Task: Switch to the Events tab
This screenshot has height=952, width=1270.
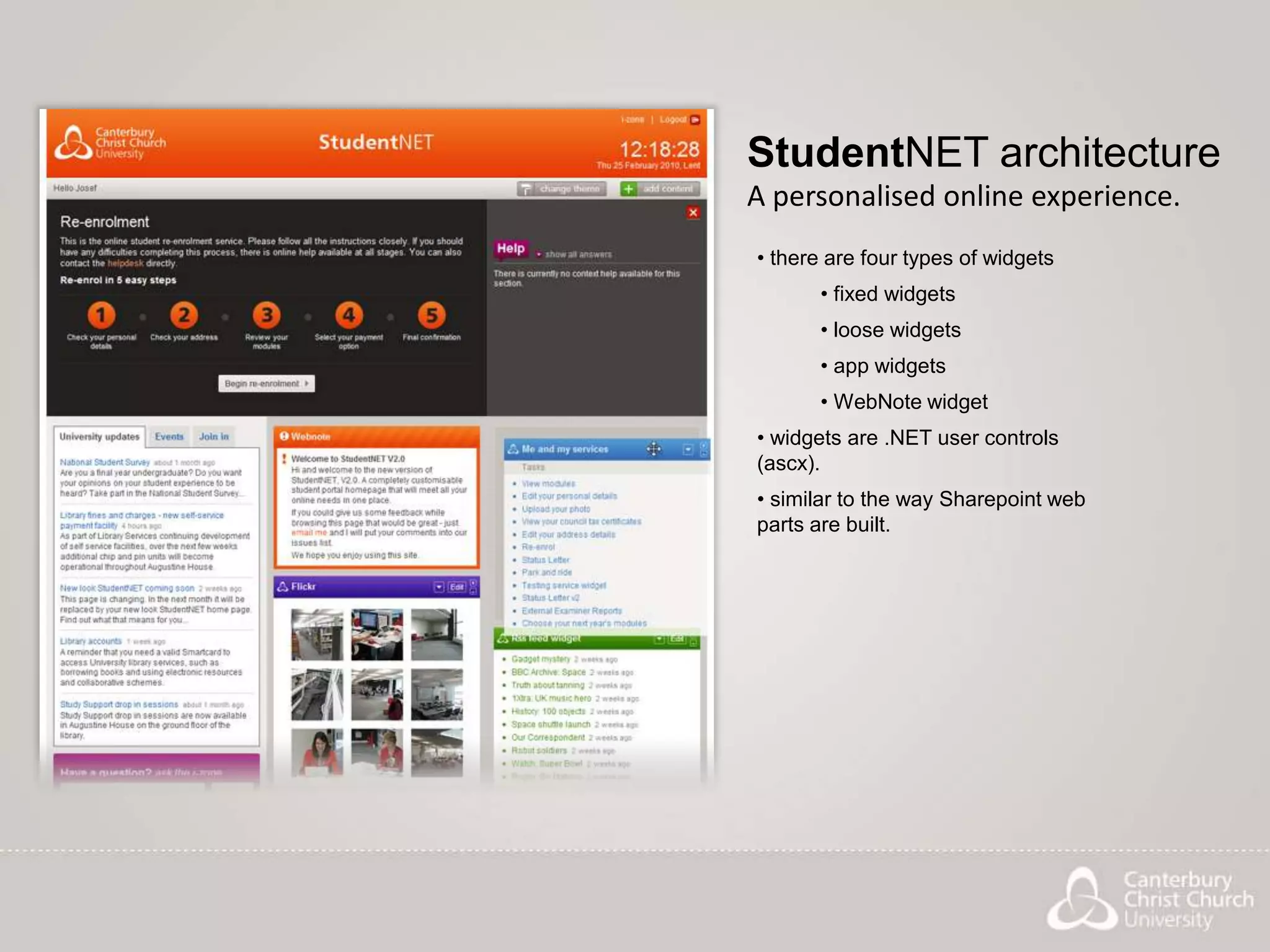Action: point(169,437)
